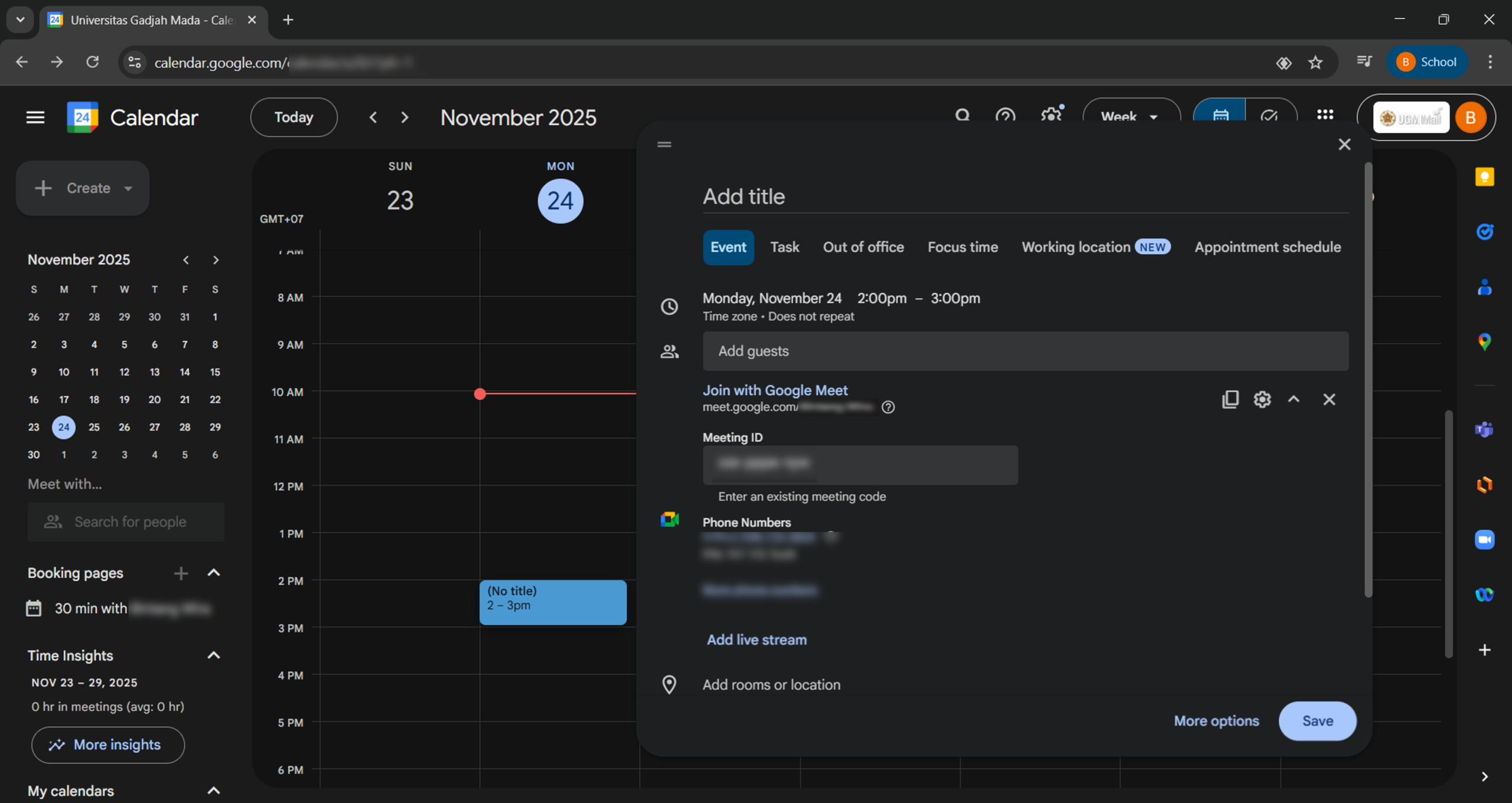Viewport: 1512px width, 803px height.
Task: Save the new event
Action: tap(1317, 720)
